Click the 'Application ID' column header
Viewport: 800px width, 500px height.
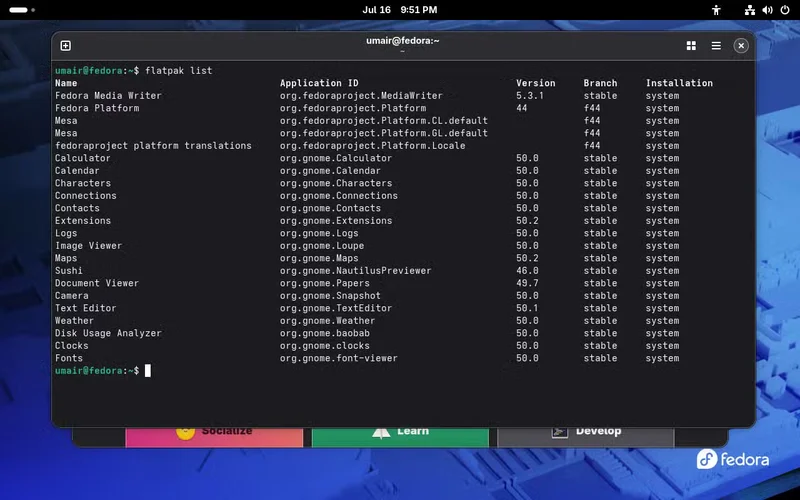coord(319,83)
